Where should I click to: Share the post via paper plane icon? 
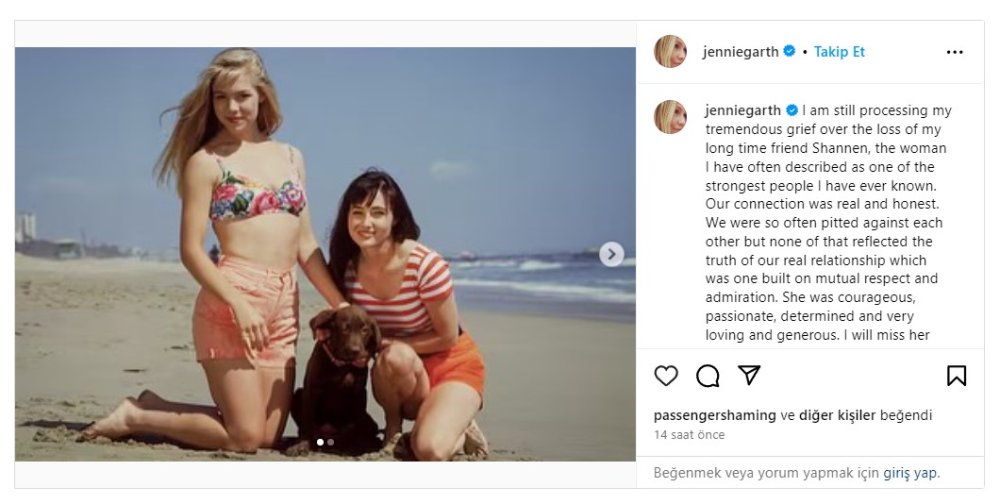[x=749, y=375]
